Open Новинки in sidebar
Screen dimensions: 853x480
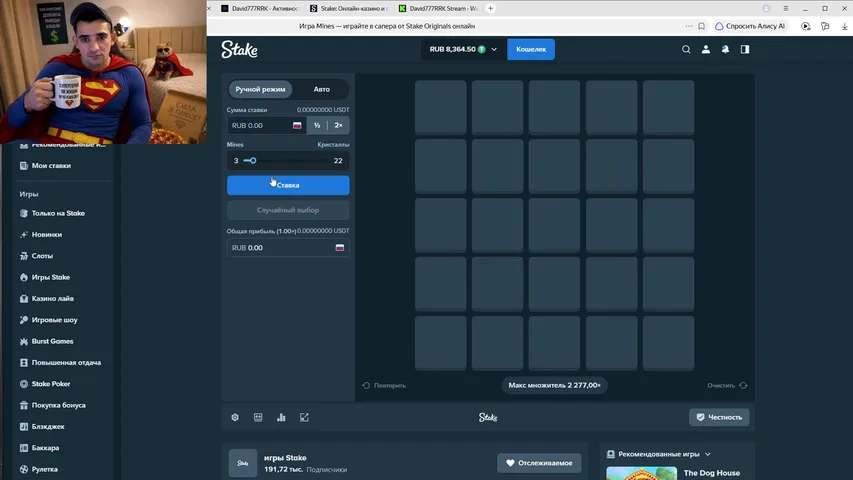[x=47, y=235]
